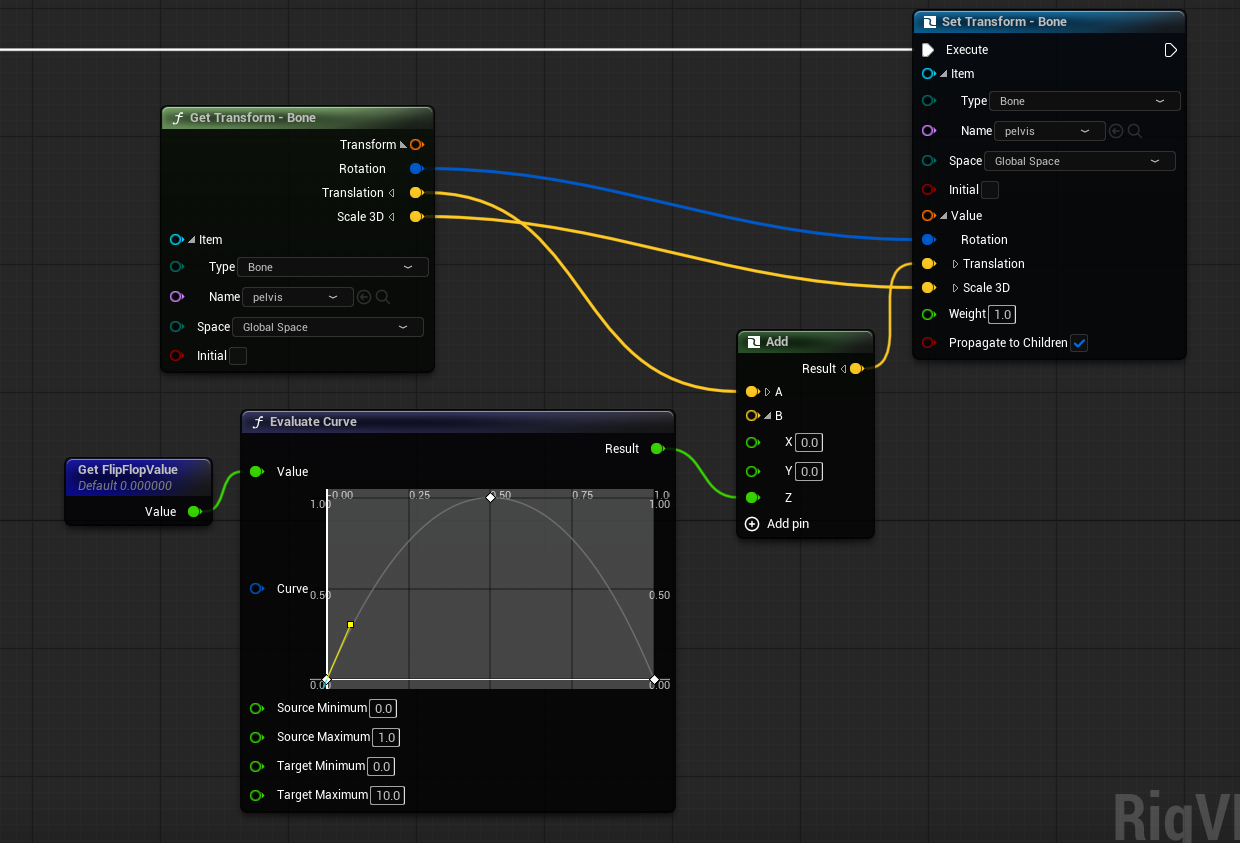Open the Type dropdown showing Bone on Set Transform
1240x843 pixels.
pyautogui.click(x=1084, y=100)
